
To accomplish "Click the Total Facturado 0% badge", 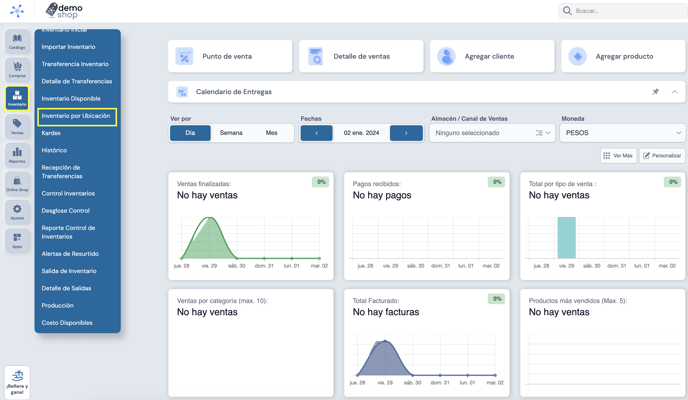I will click(496, 299).
